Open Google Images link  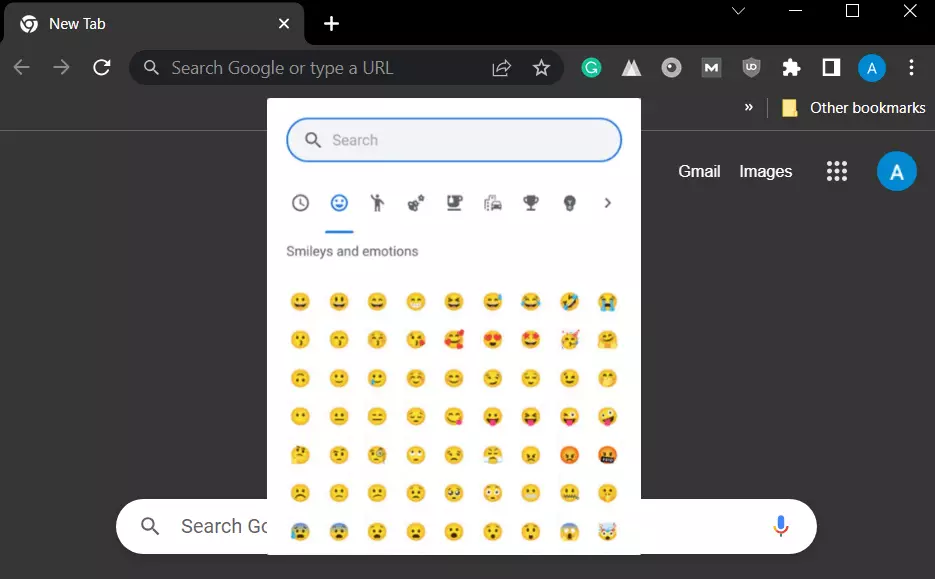point(765,171)
